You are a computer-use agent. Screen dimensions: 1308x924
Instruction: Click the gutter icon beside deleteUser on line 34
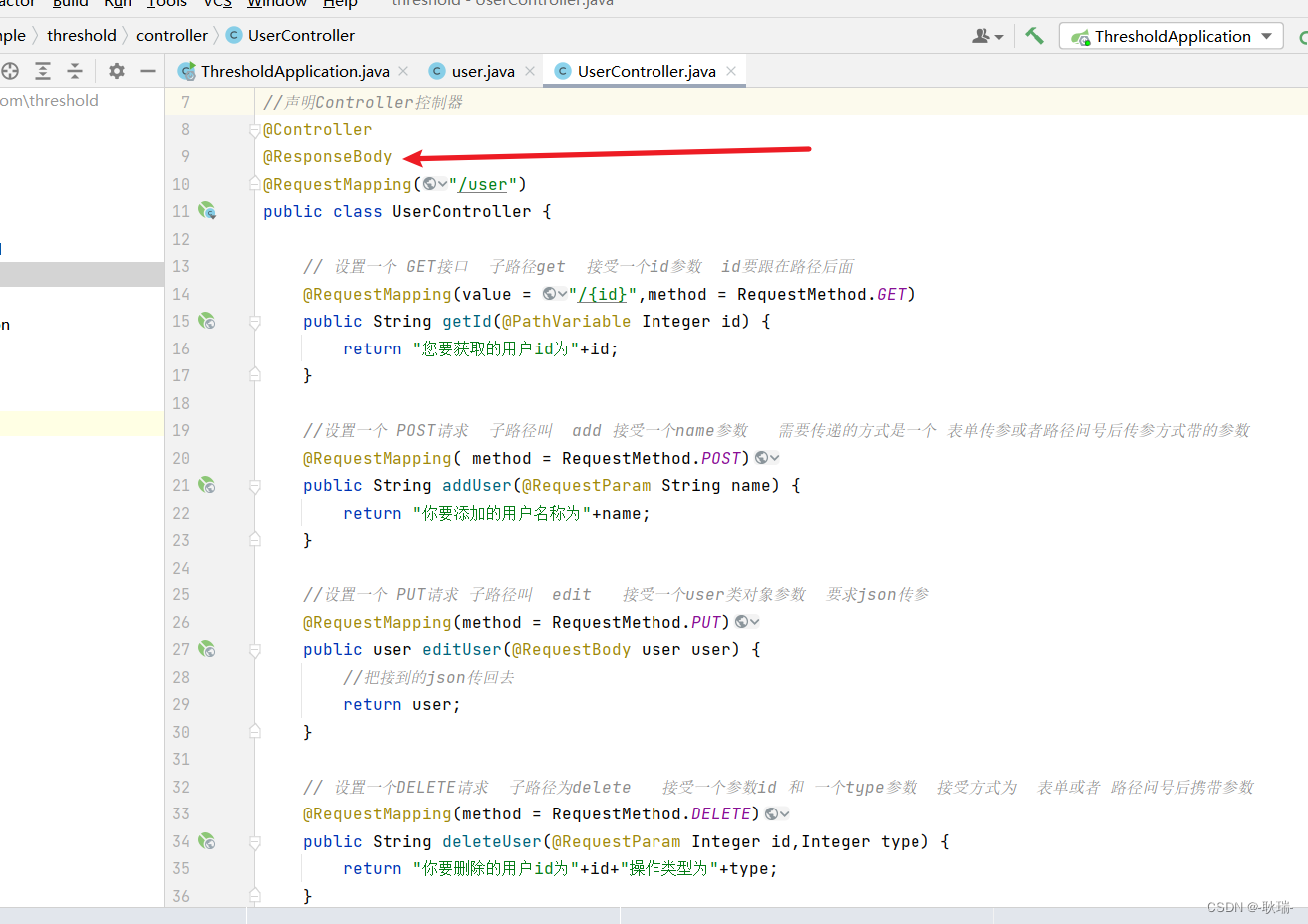point(206,841)
